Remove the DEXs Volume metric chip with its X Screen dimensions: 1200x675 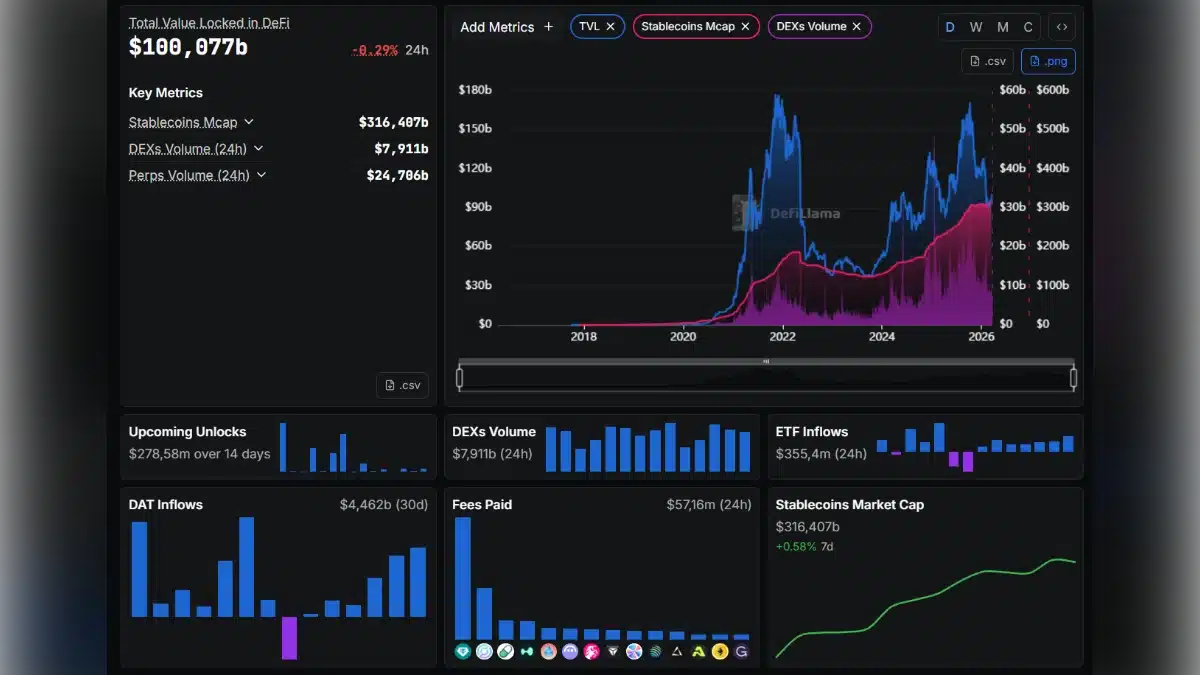click(855, 26)
